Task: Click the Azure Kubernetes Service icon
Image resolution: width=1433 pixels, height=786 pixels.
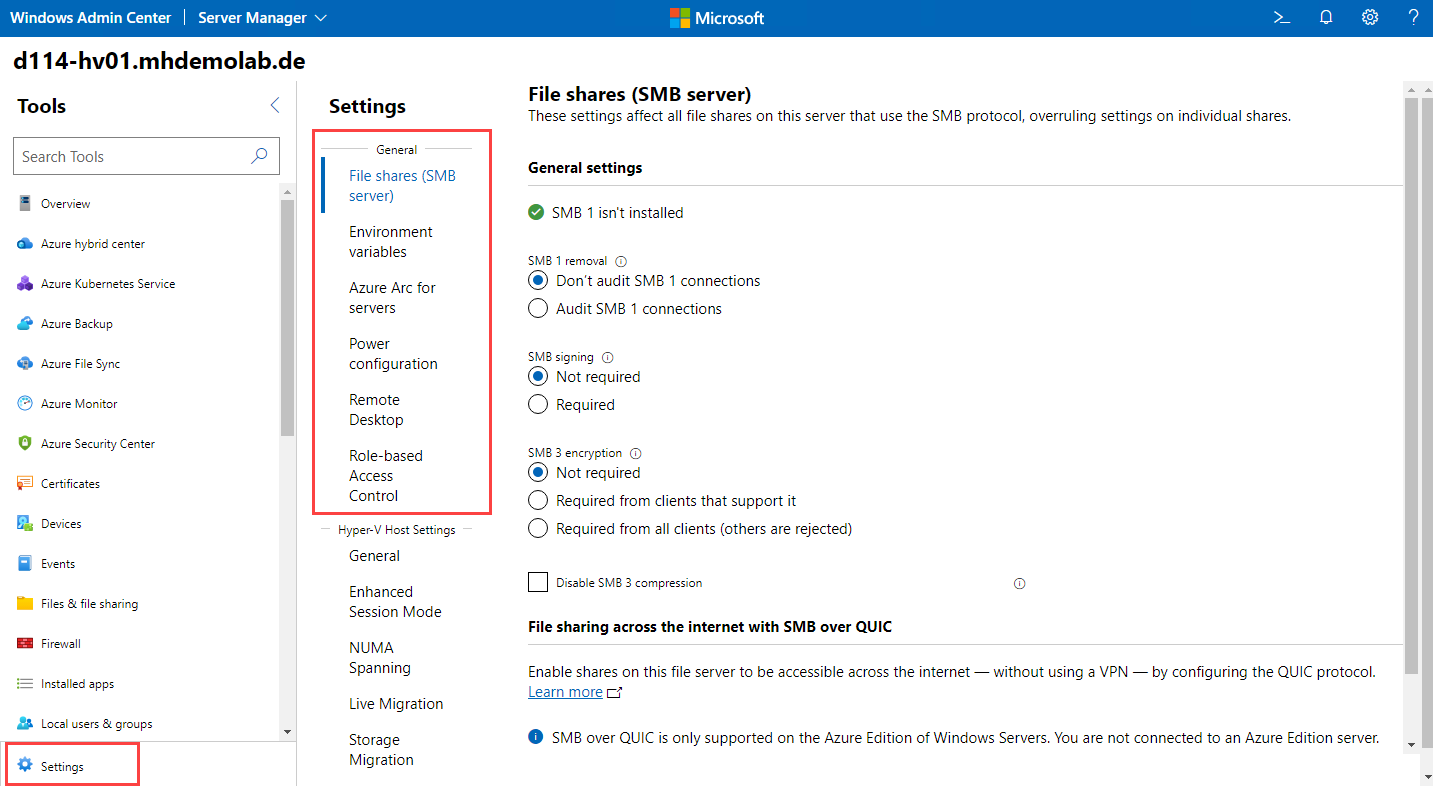Action: pyautogui.click(x=25, y=283)
